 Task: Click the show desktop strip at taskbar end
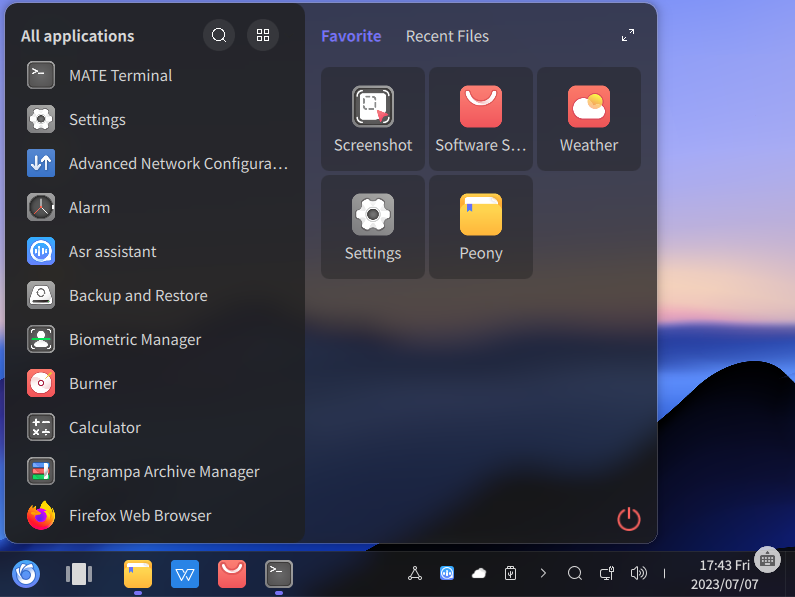(x=790, y=574)
